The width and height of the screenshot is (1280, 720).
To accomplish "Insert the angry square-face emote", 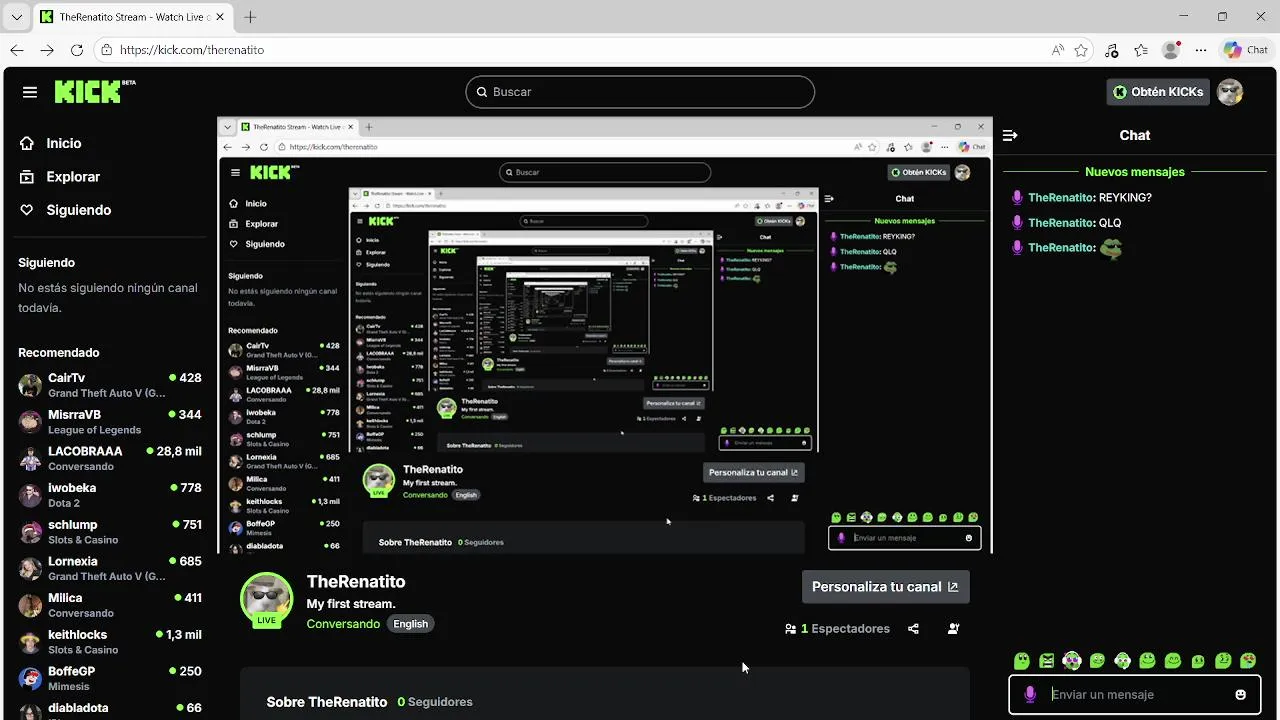I will pyautogui.click(x=1047, y=661).
